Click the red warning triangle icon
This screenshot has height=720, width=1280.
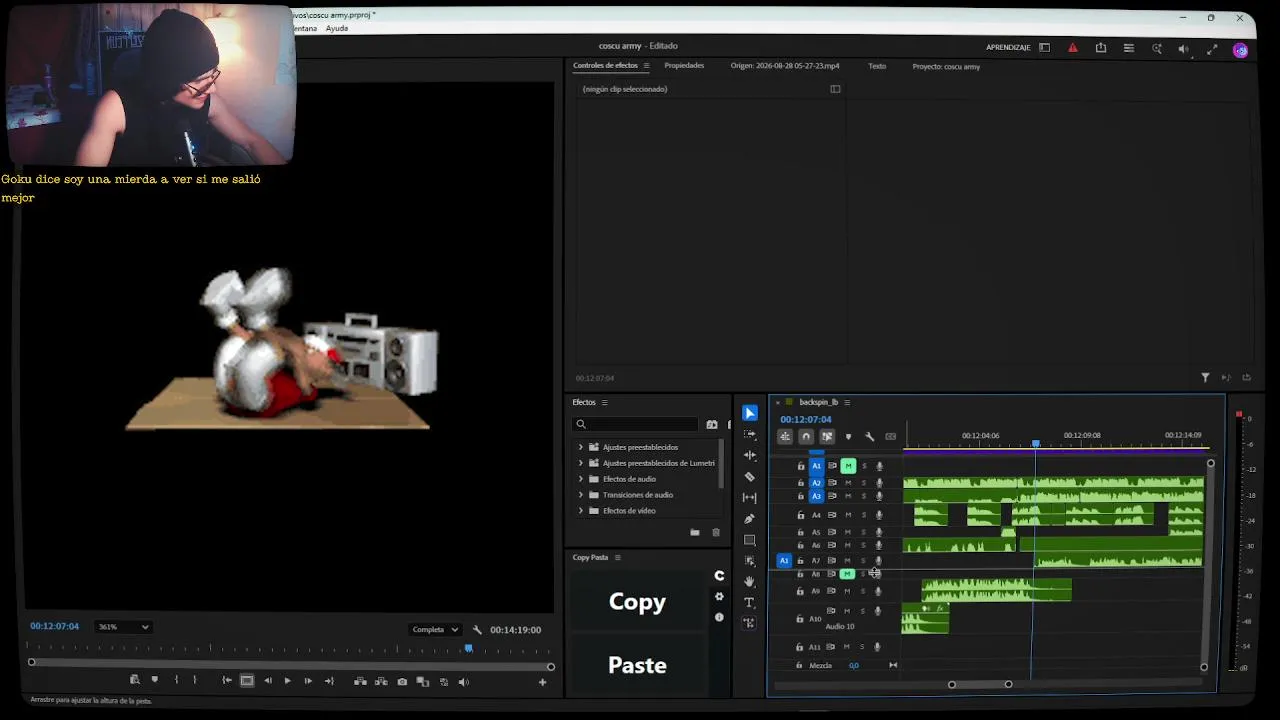click(x=1073, y=47)
